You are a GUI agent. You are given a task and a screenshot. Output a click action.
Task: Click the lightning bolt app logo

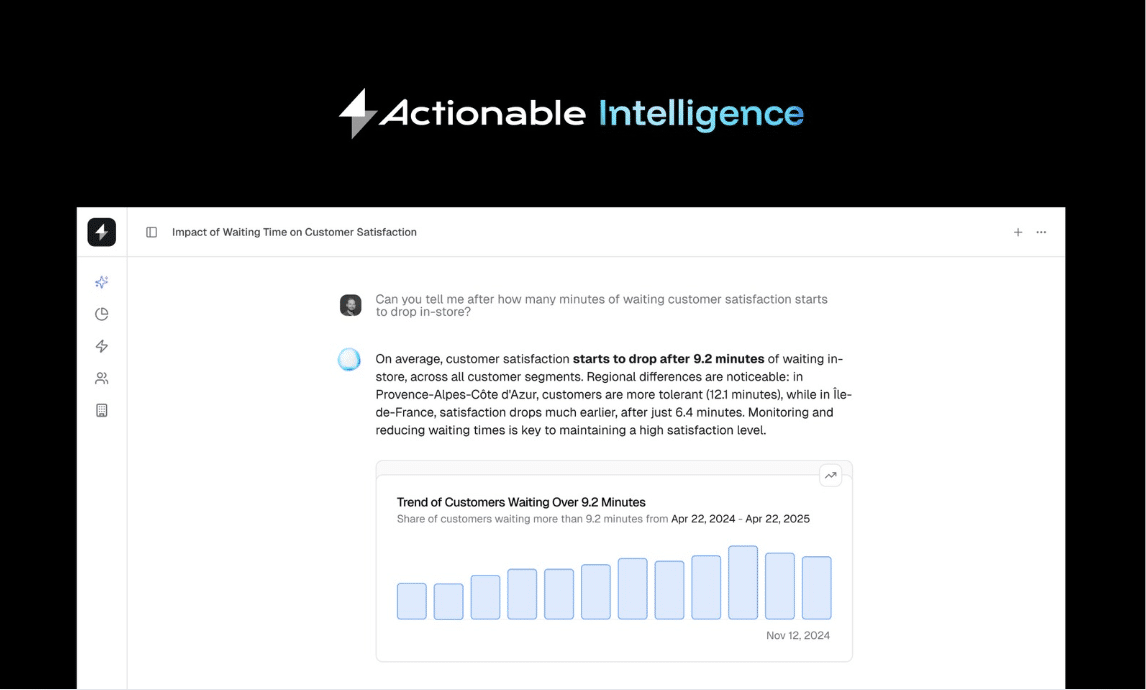[x=102, y=232]
